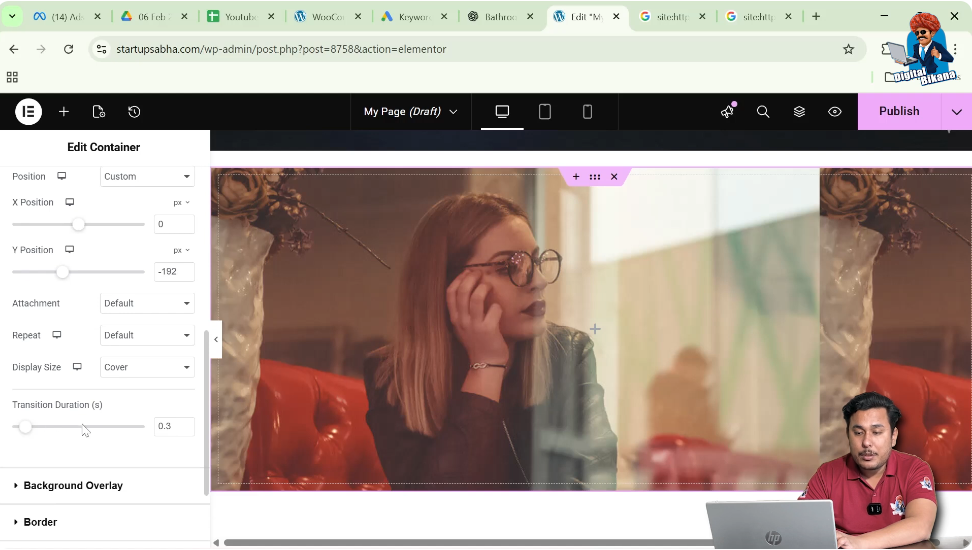The image size is (972, 550).
Task: Open Finder search magnifier icon
Action: [x=763, y=112]
